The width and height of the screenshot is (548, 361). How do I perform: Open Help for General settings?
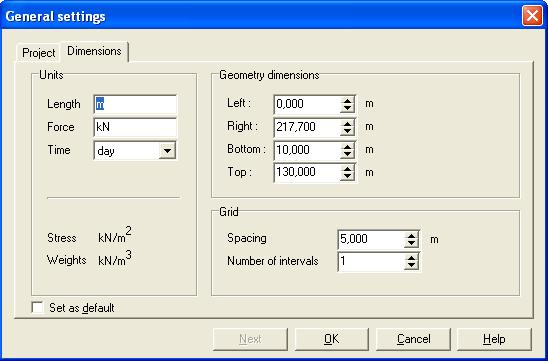(494, 339)
